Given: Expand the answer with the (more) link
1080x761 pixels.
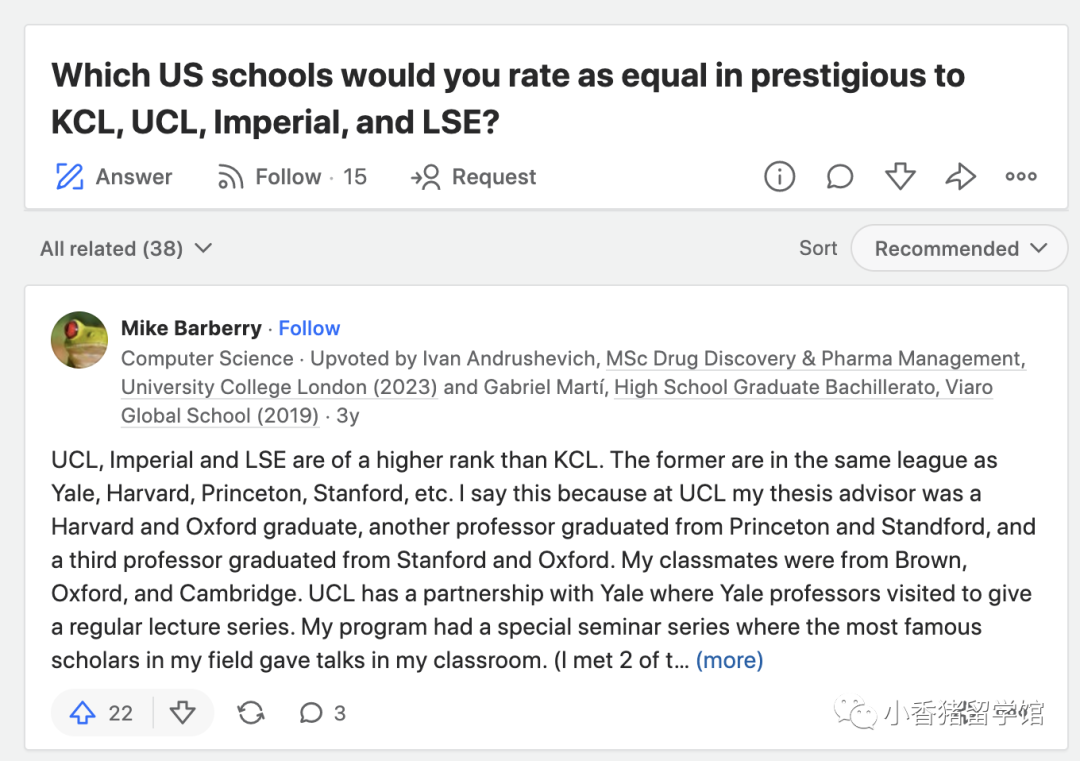Looking at the screenshot, I should point(729,660).
